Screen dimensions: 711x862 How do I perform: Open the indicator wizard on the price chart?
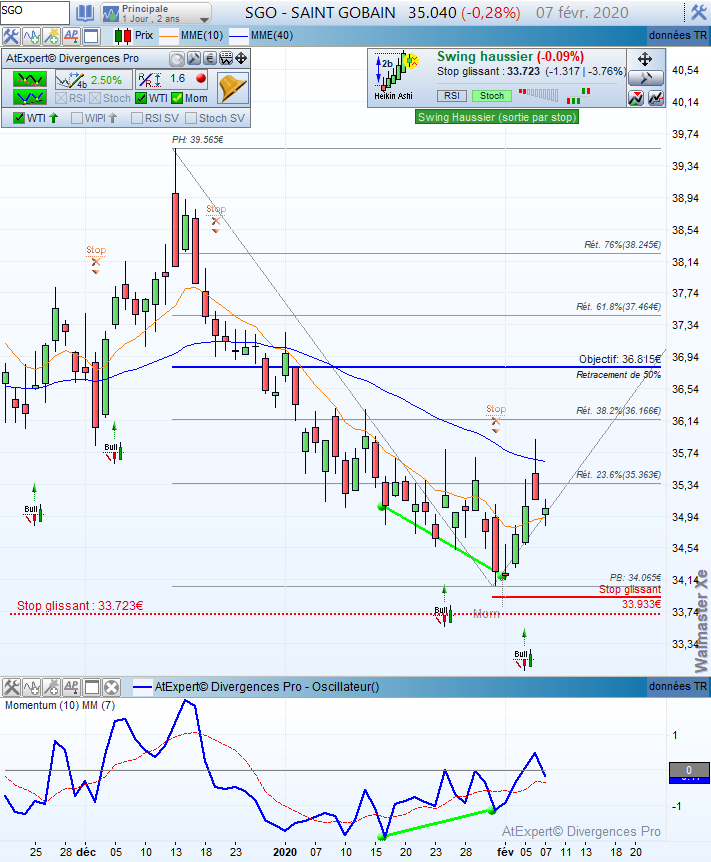pos(51,36)
